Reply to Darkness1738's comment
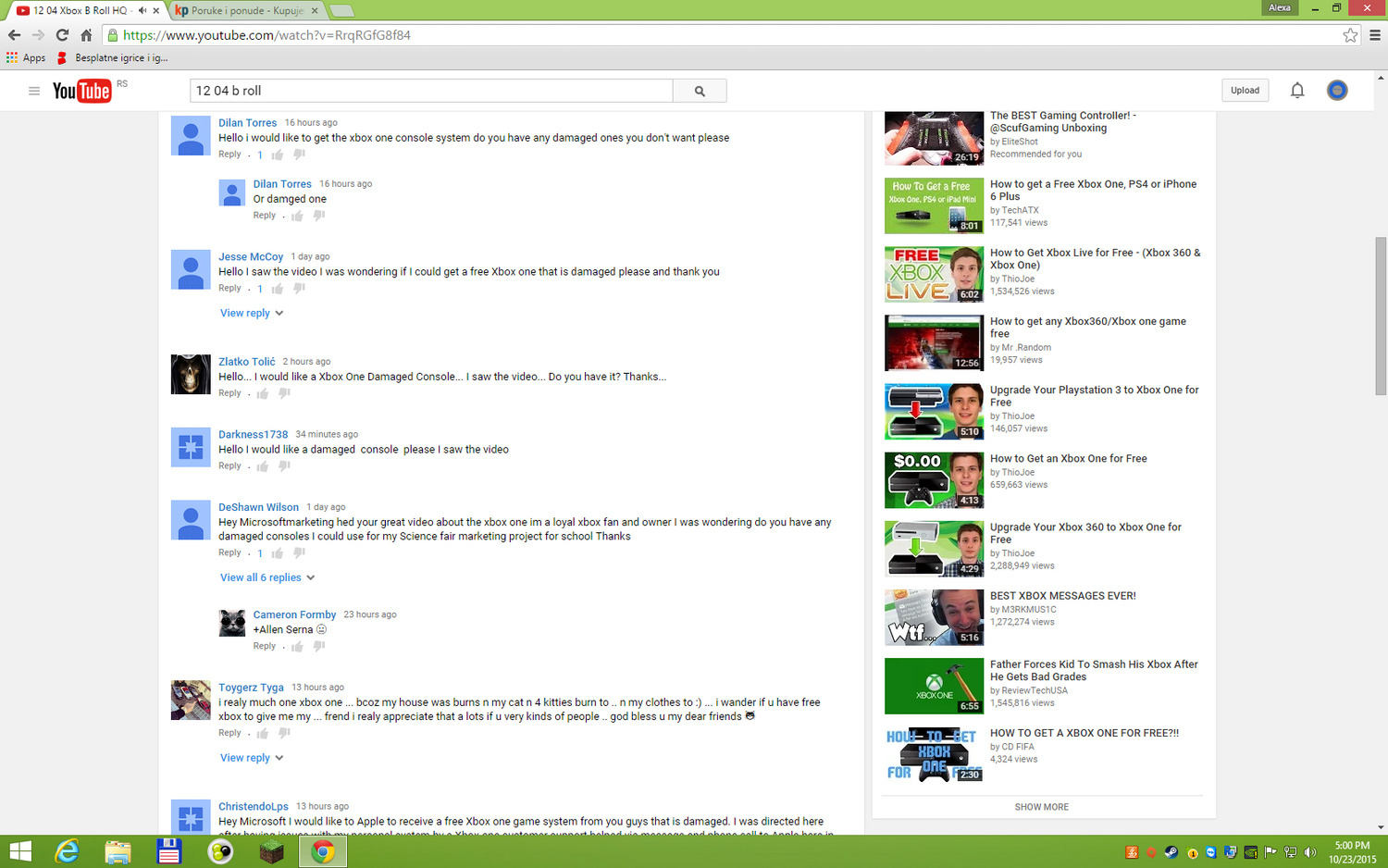1388x868 pixels. (x=229, y=466)
